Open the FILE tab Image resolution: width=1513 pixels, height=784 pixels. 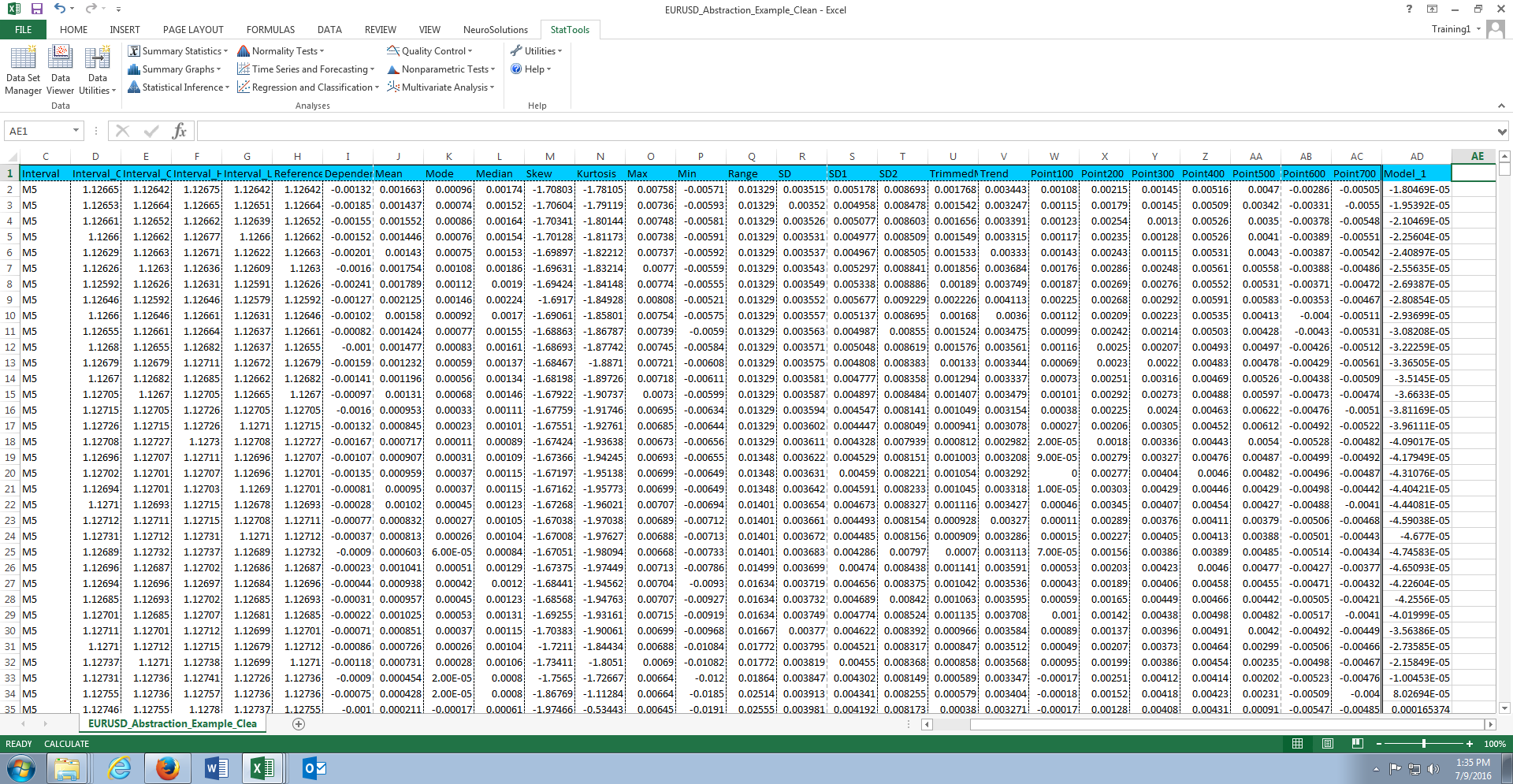[24, 30]
